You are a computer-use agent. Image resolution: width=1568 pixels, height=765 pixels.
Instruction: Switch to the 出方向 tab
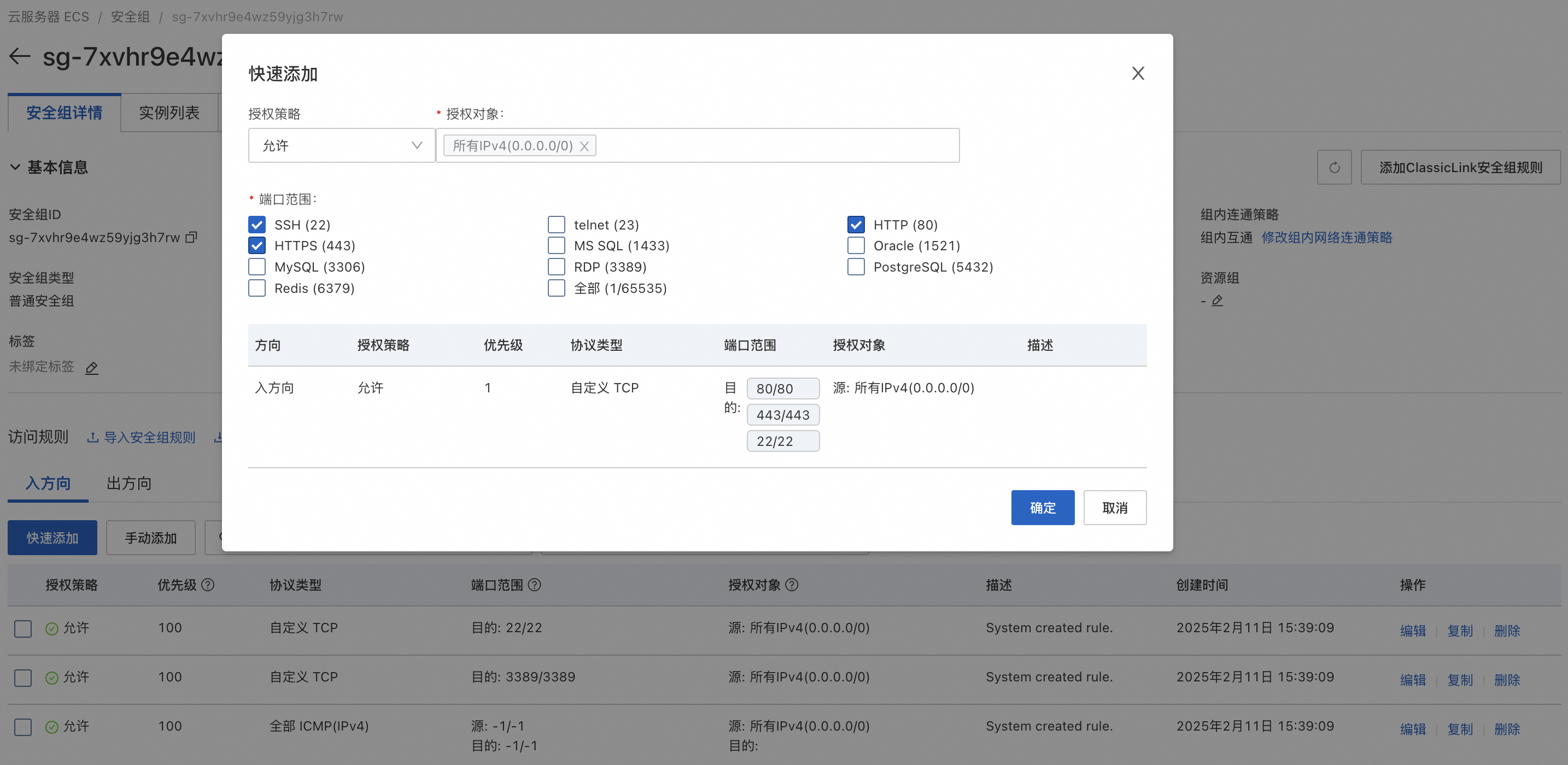pos(128,483)
